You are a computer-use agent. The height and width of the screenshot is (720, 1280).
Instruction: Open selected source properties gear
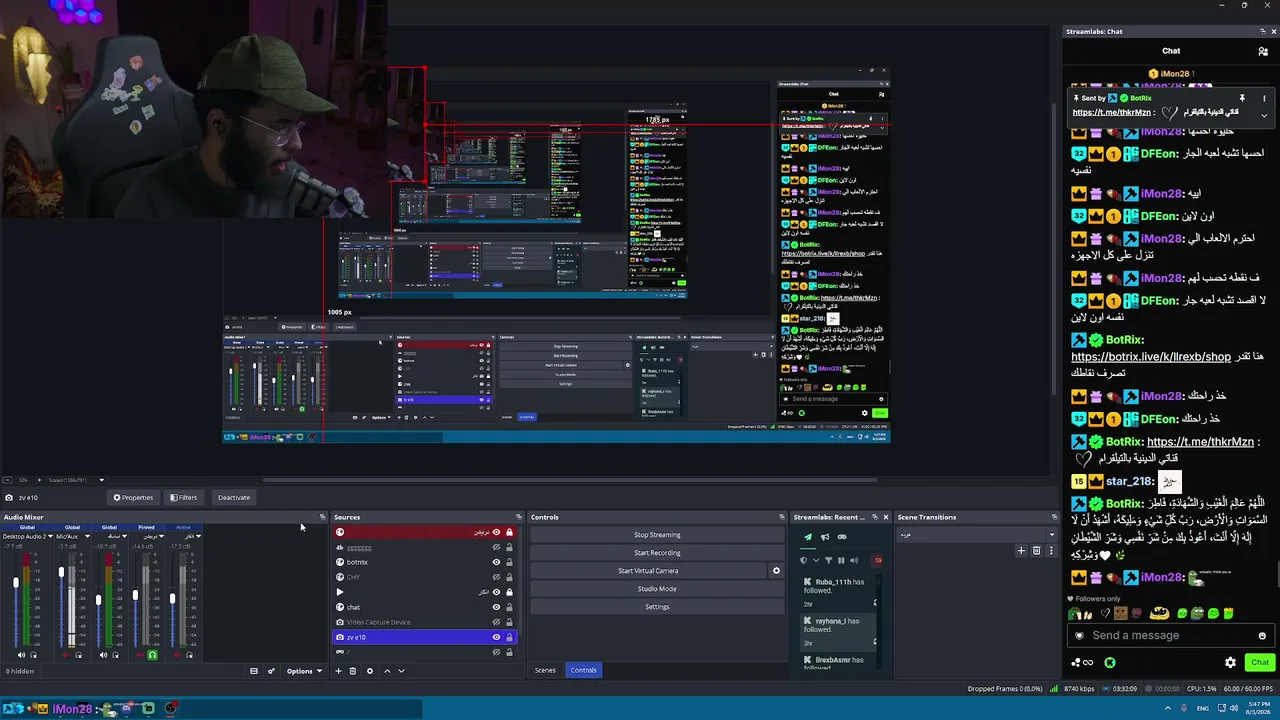click(x=370, y=671)
